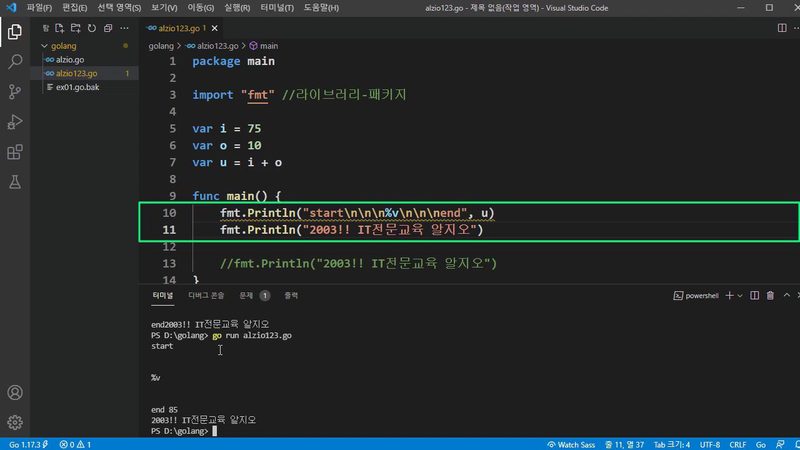The width and height of the screenshot is (800, 450).
Task: Collapse all folders in explorer icon
Action: tap(108, 28)
